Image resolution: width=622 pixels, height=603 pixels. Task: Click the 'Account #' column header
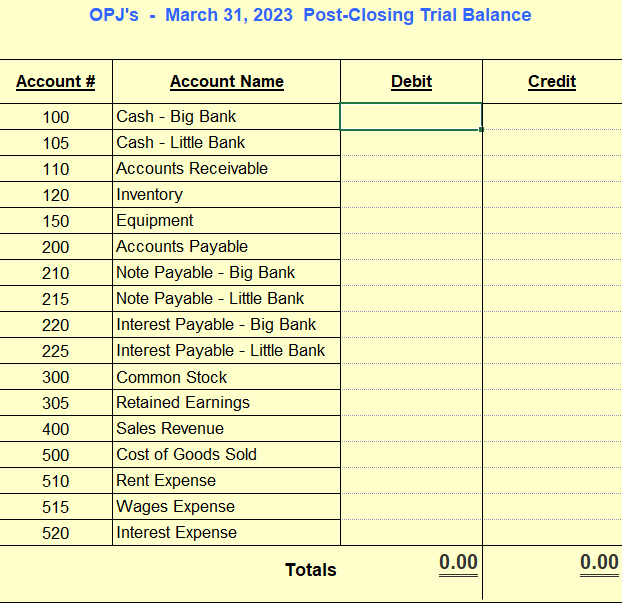[56, 81]
